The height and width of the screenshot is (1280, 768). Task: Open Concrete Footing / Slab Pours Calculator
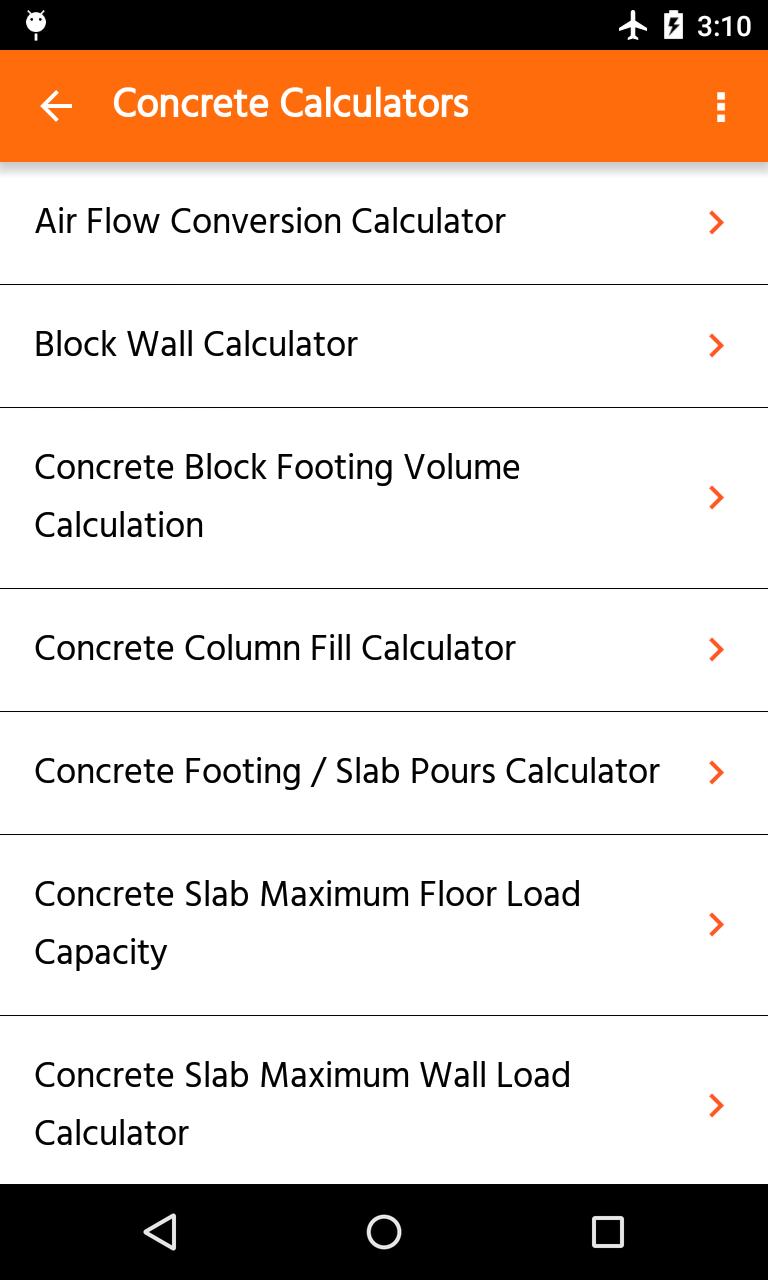tap(347, 772)
